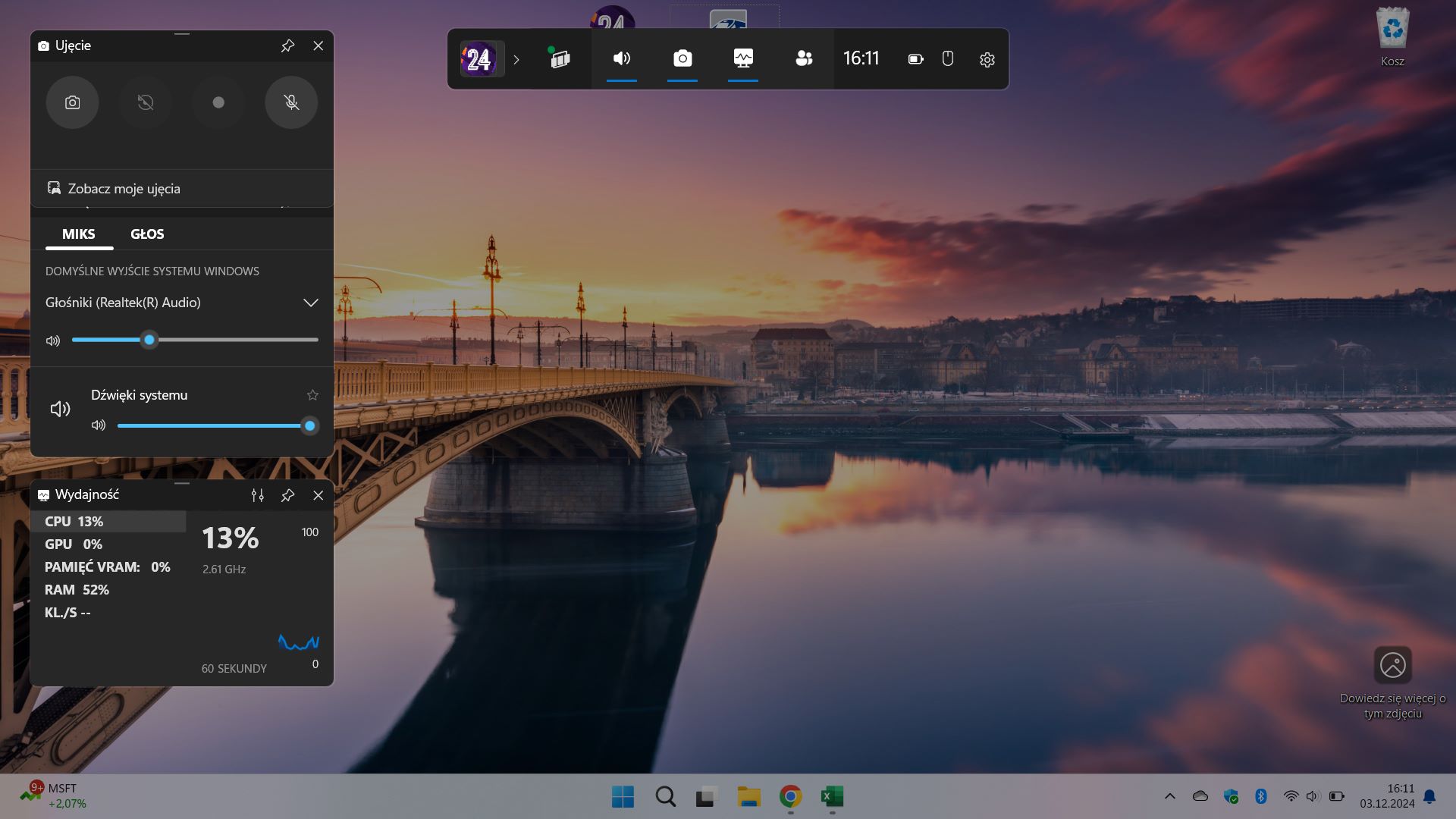Select the RAM 52% performance metric

pyautogui.click(x=77, y=590)
